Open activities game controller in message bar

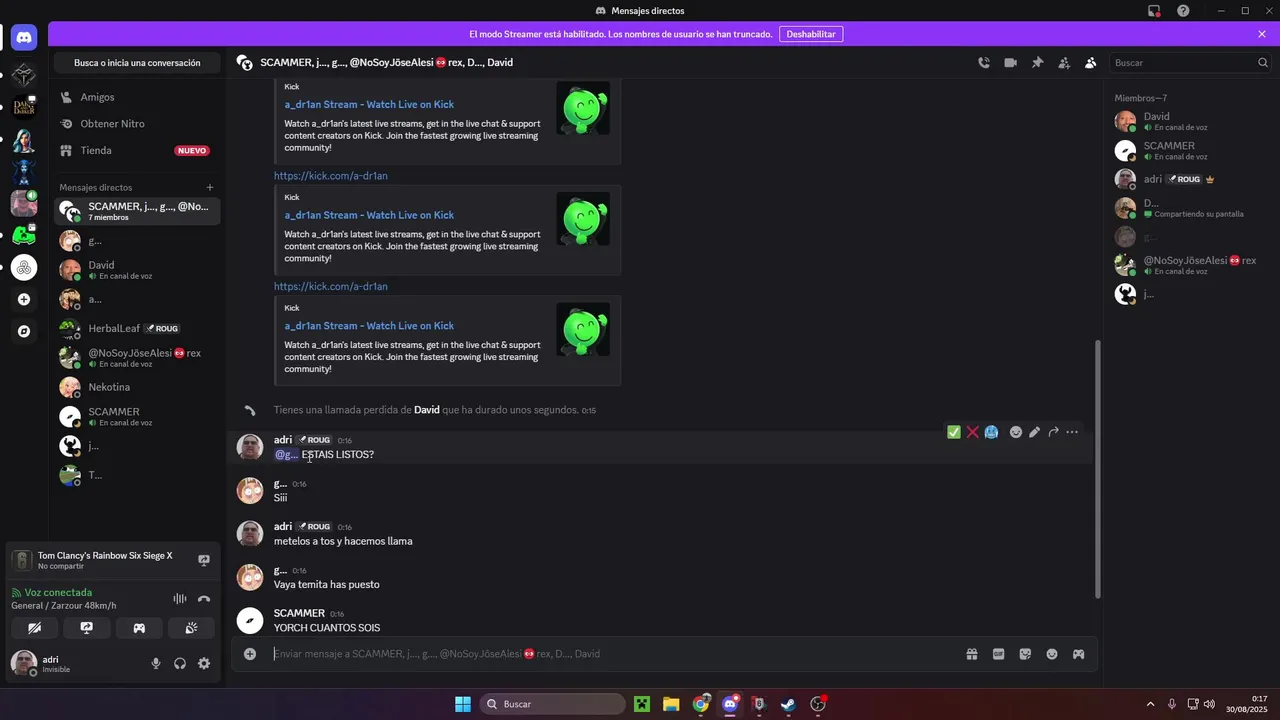tap(1079, 654)
